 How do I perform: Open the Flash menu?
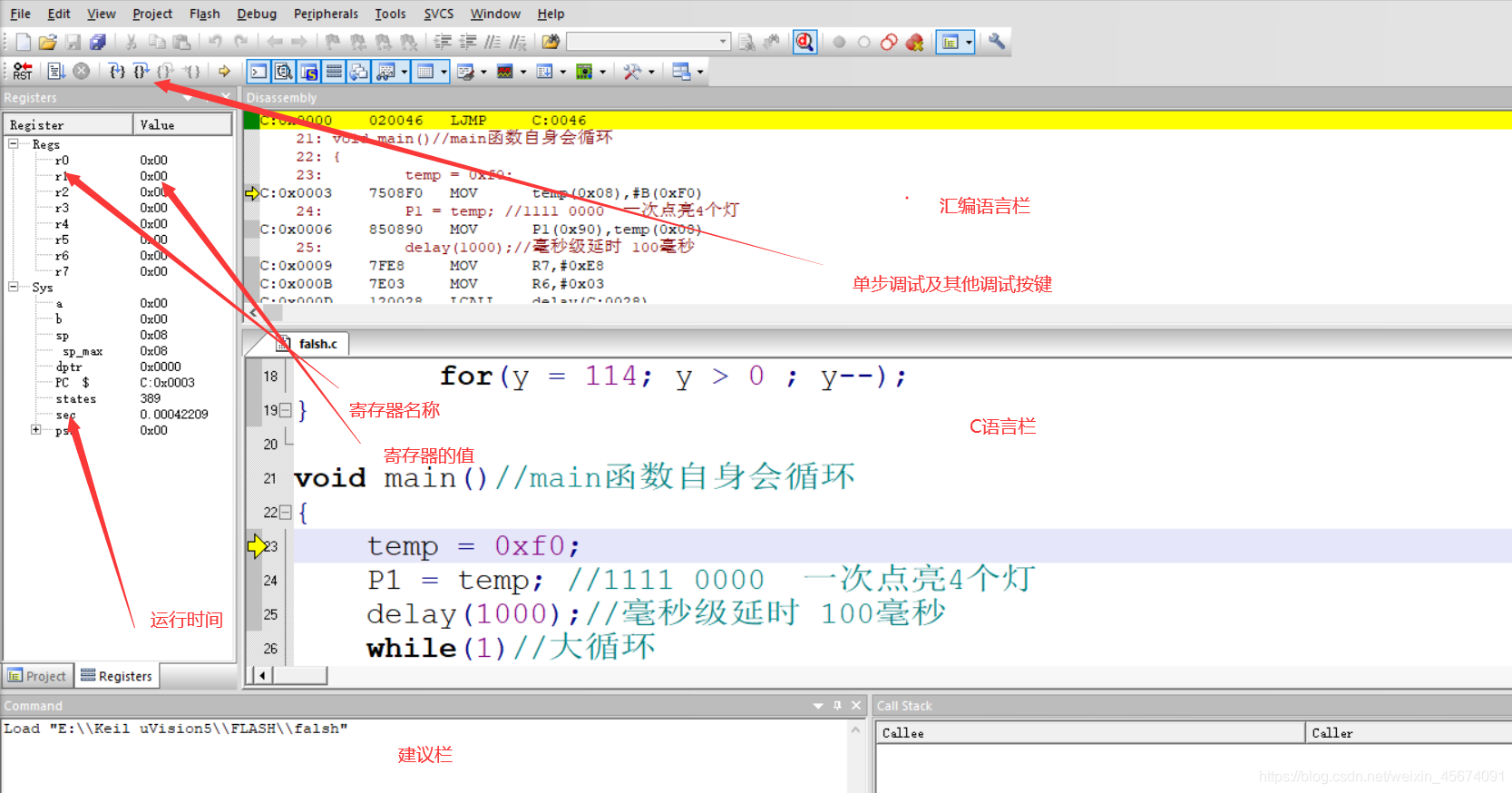(x=204, y=14)
